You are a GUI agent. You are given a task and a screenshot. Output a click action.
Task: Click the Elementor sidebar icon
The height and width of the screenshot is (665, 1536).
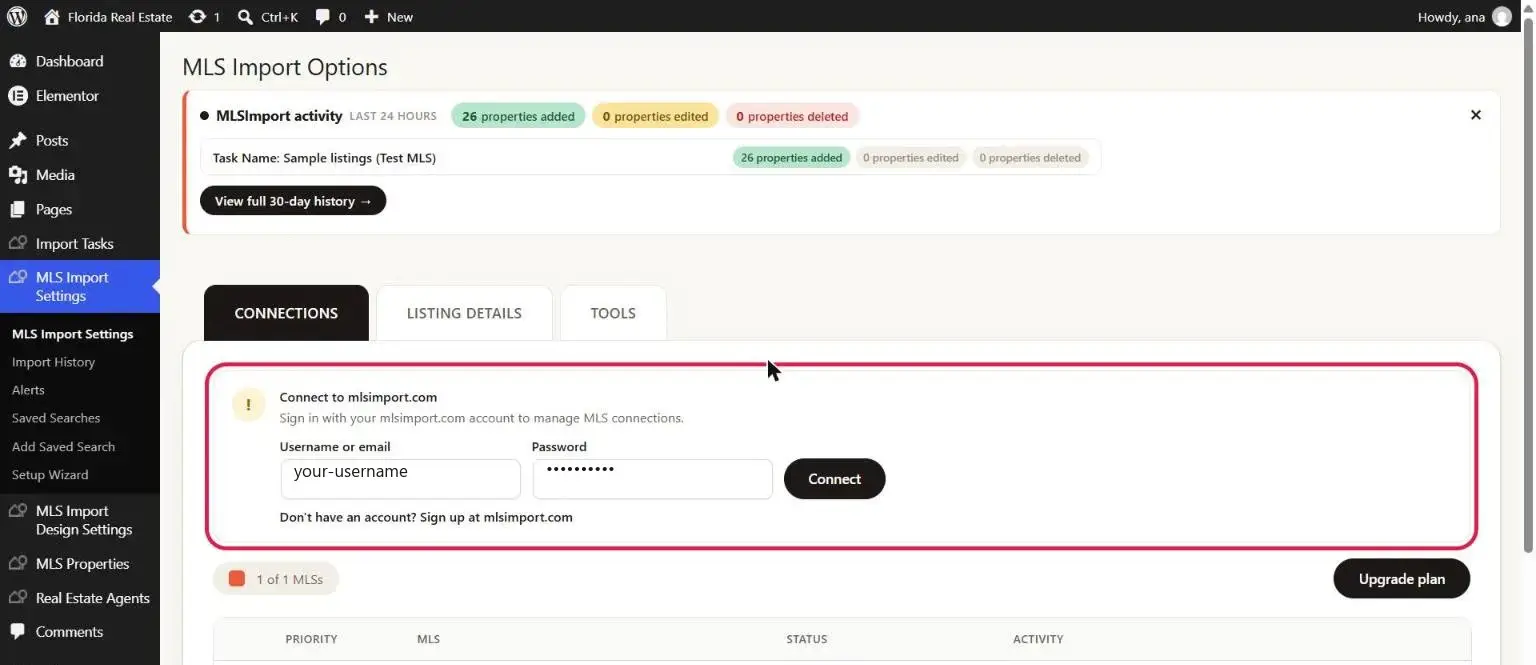point(17,96)
